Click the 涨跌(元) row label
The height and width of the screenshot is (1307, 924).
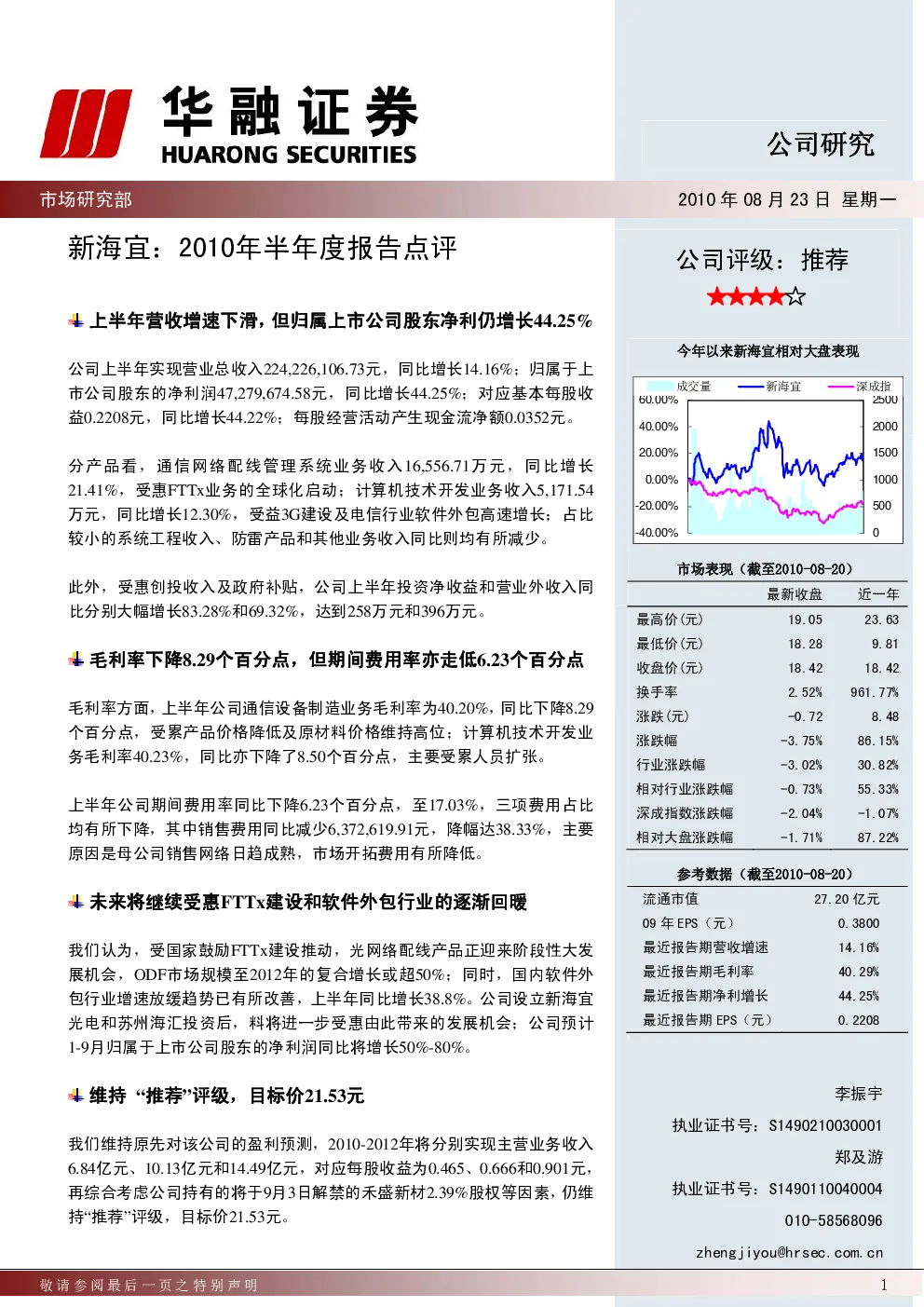tap(663, 716)
